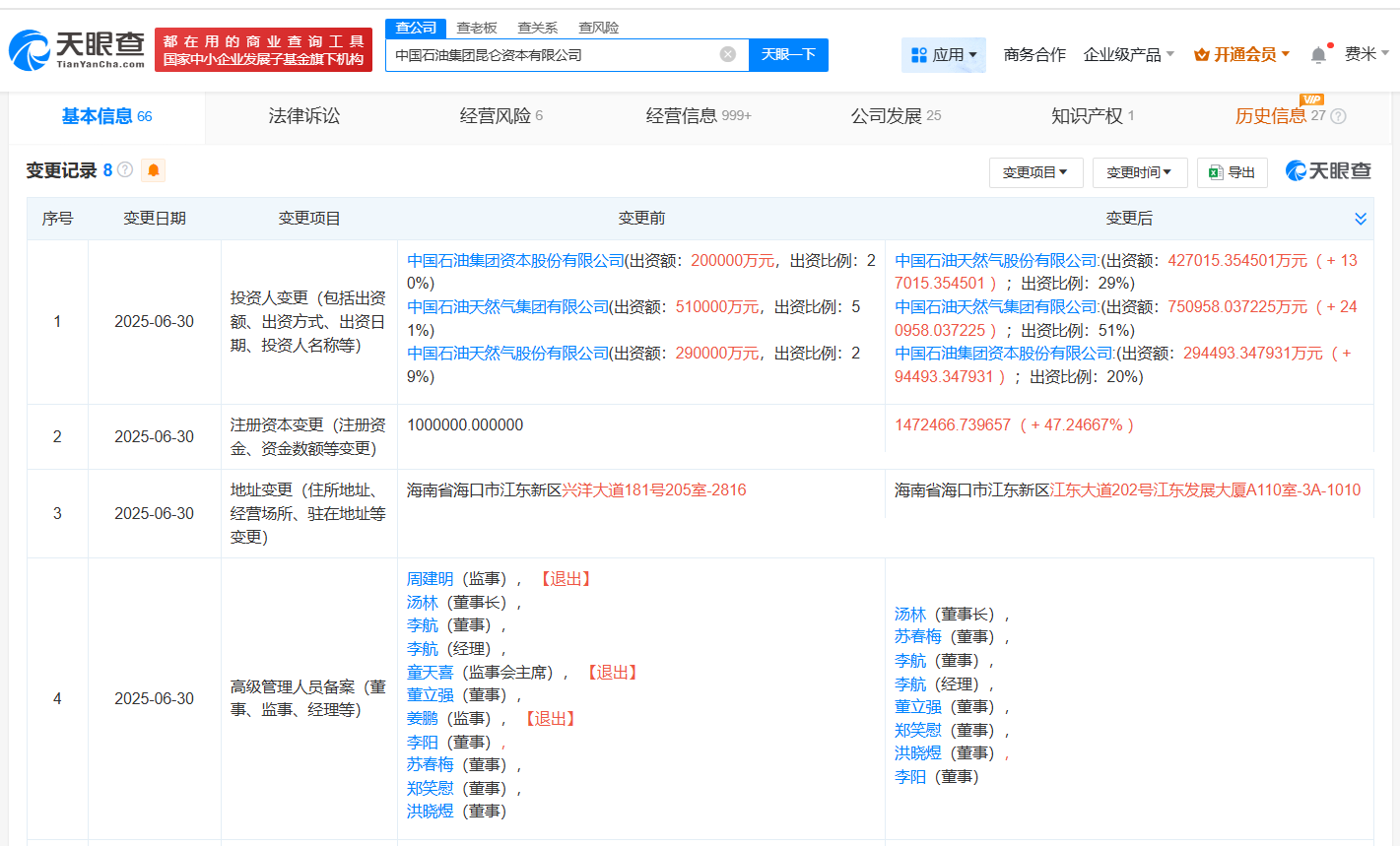
Task: Switch to the 法律诉讼 tab
Action: pos(303,116)
